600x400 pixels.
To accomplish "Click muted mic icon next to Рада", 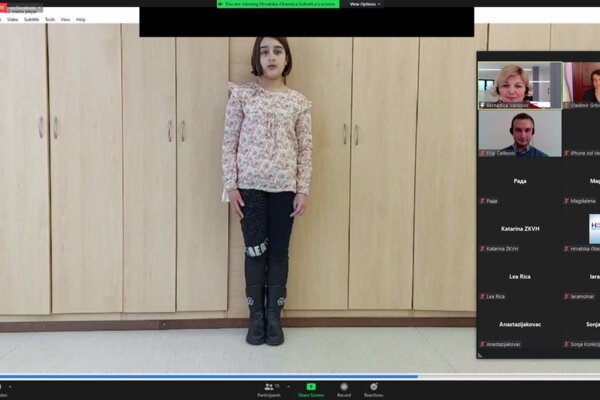I will pos(482,200).
